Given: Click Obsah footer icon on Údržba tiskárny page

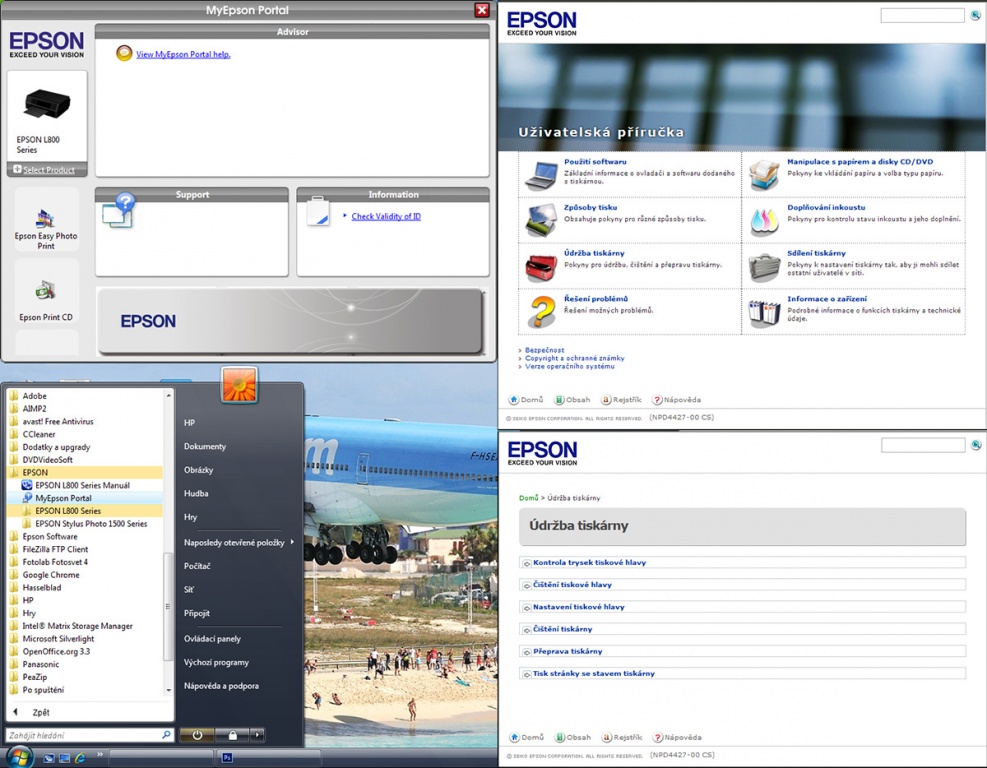Looking at the screenshot, I should [x=560, y=737].
